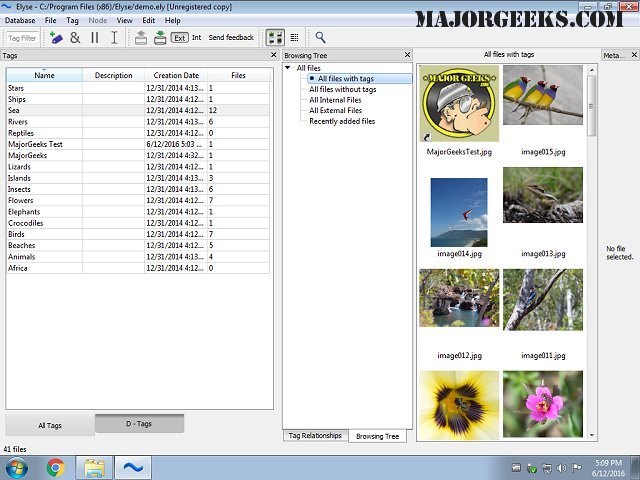Close the Tags panel
The image size is (640, 480).
pos(273,55)
